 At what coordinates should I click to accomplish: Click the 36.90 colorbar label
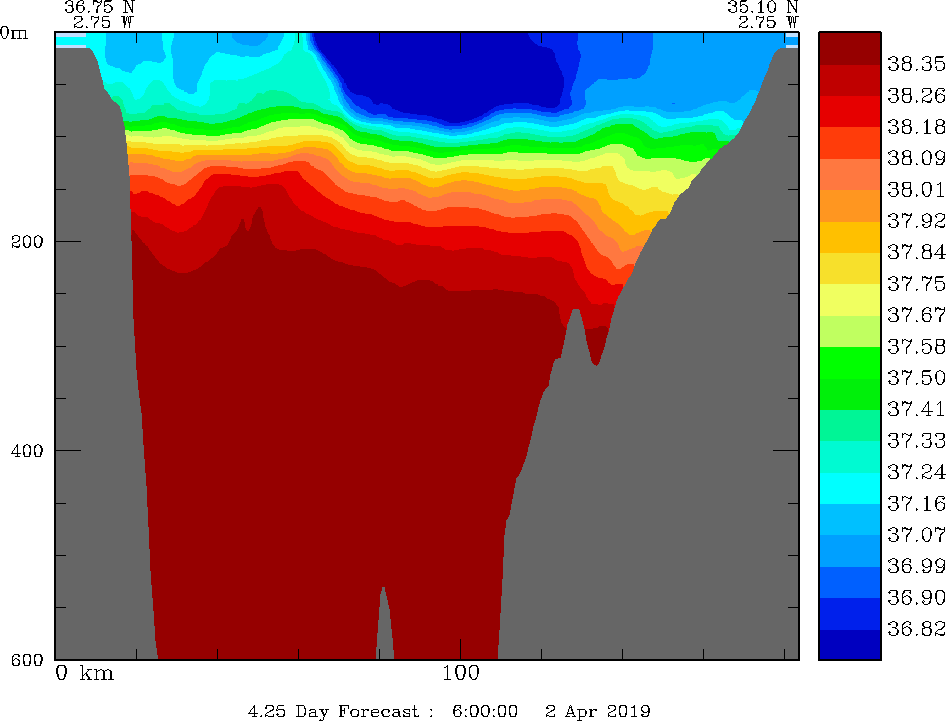click(915, 597)
